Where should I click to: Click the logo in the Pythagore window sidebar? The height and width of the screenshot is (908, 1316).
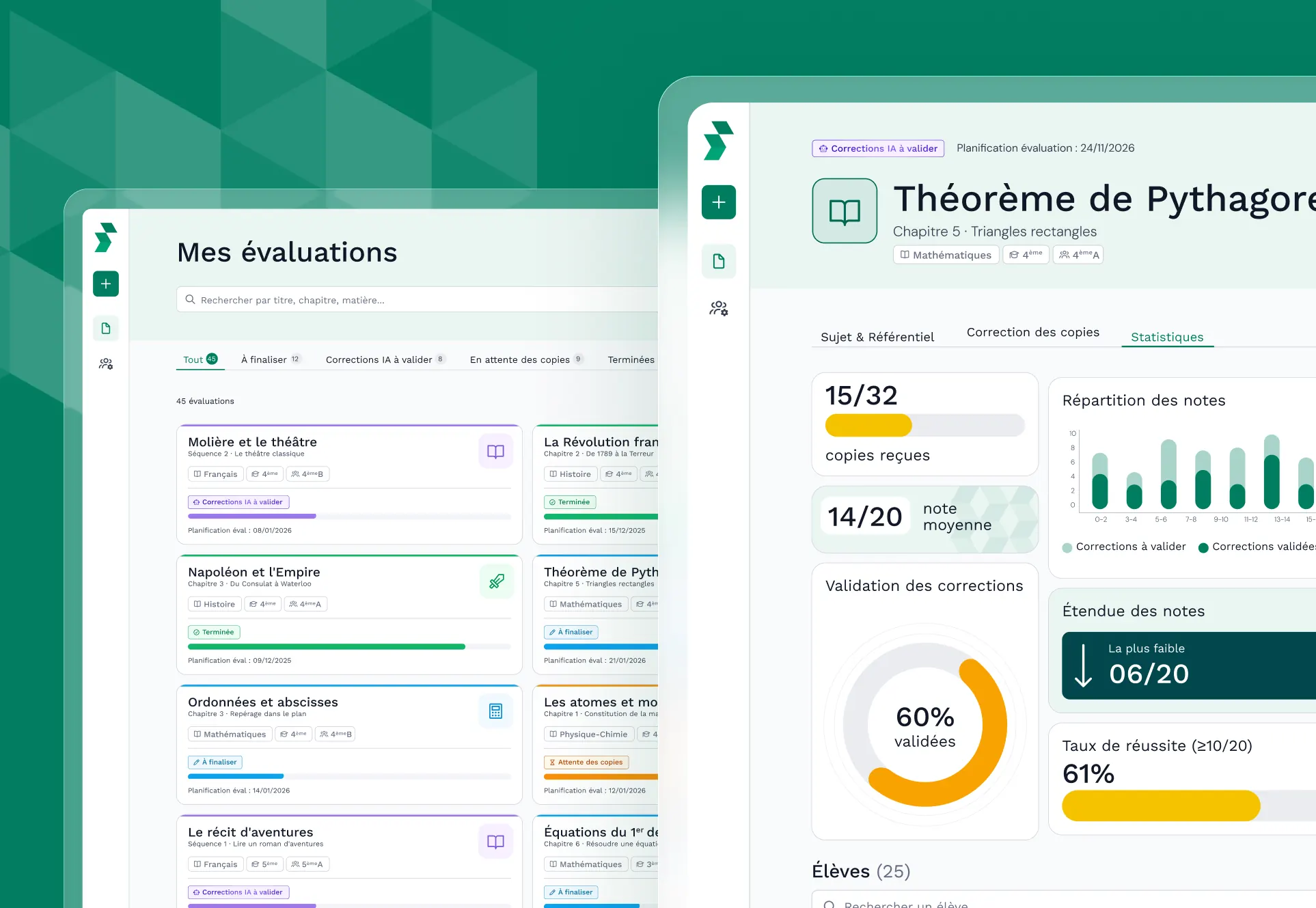719,141
